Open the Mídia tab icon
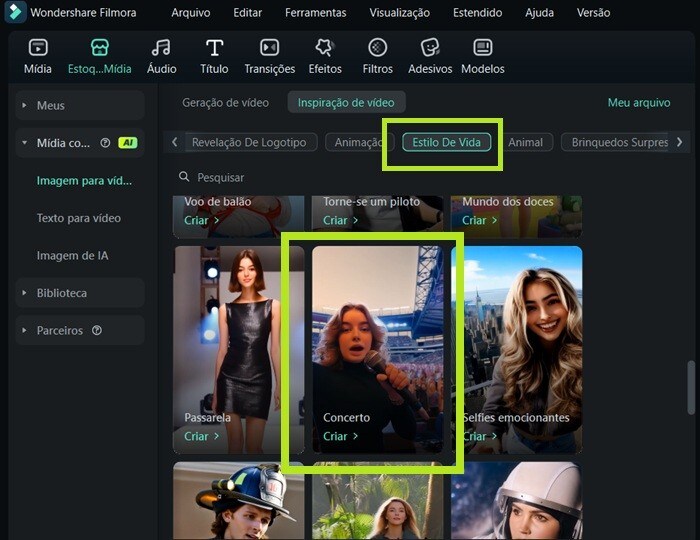Screen dimensions: 700x540 (38, 48)
